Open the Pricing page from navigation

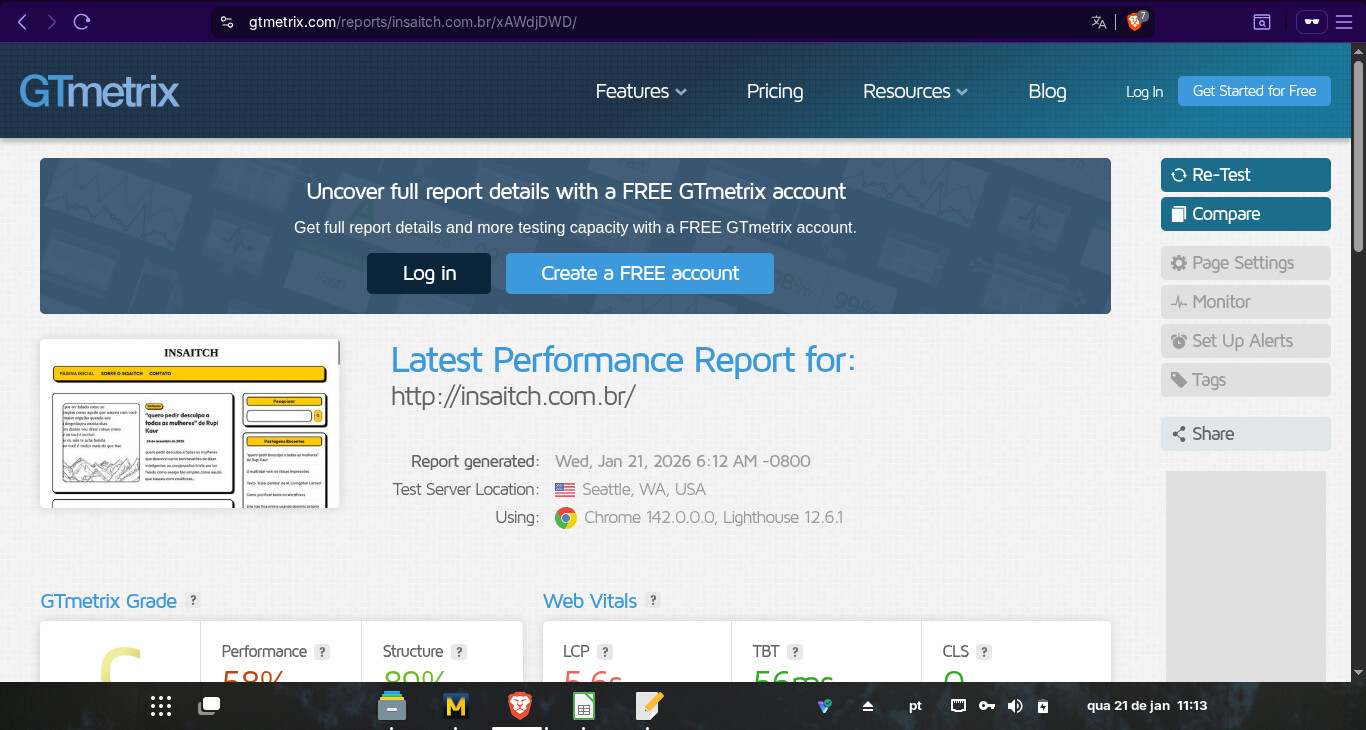tap(775, 91)
